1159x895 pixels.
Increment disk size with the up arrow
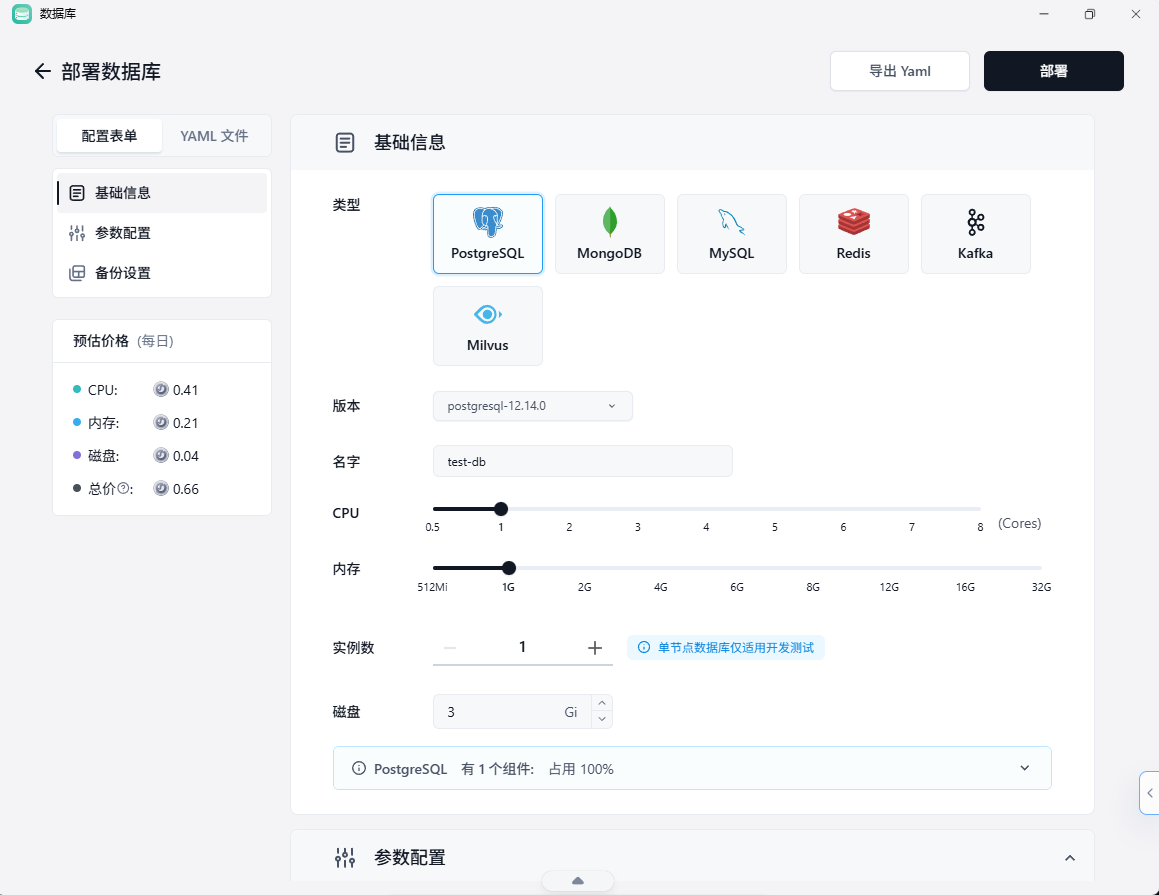coord(602,703)
